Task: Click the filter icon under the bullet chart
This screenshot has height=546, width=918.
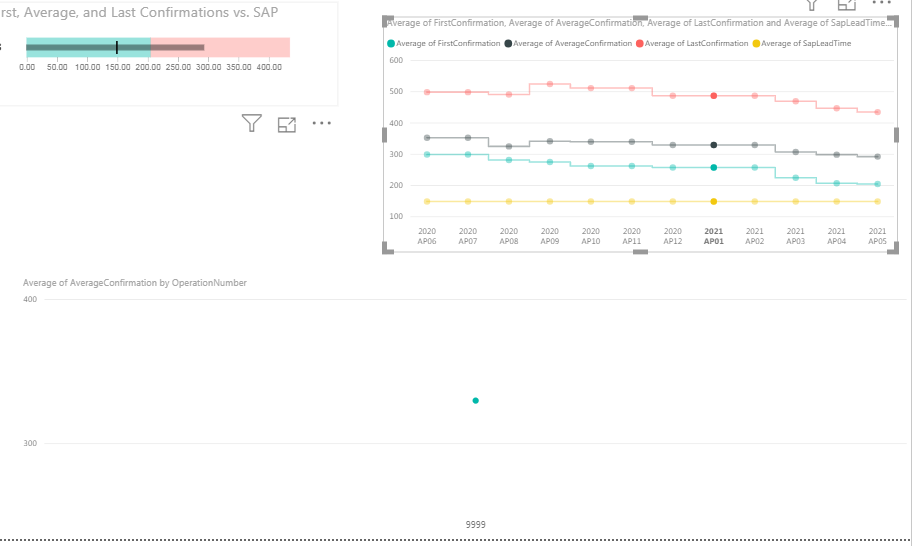Action: click(x=252, y=123)
